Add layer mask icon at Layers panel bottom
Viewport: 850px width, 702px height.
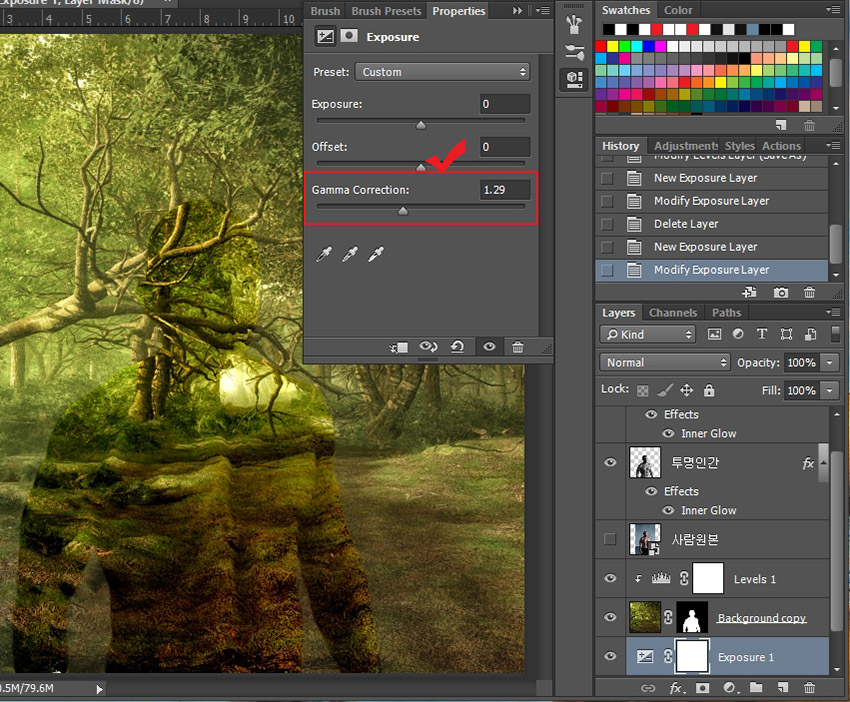702,688
